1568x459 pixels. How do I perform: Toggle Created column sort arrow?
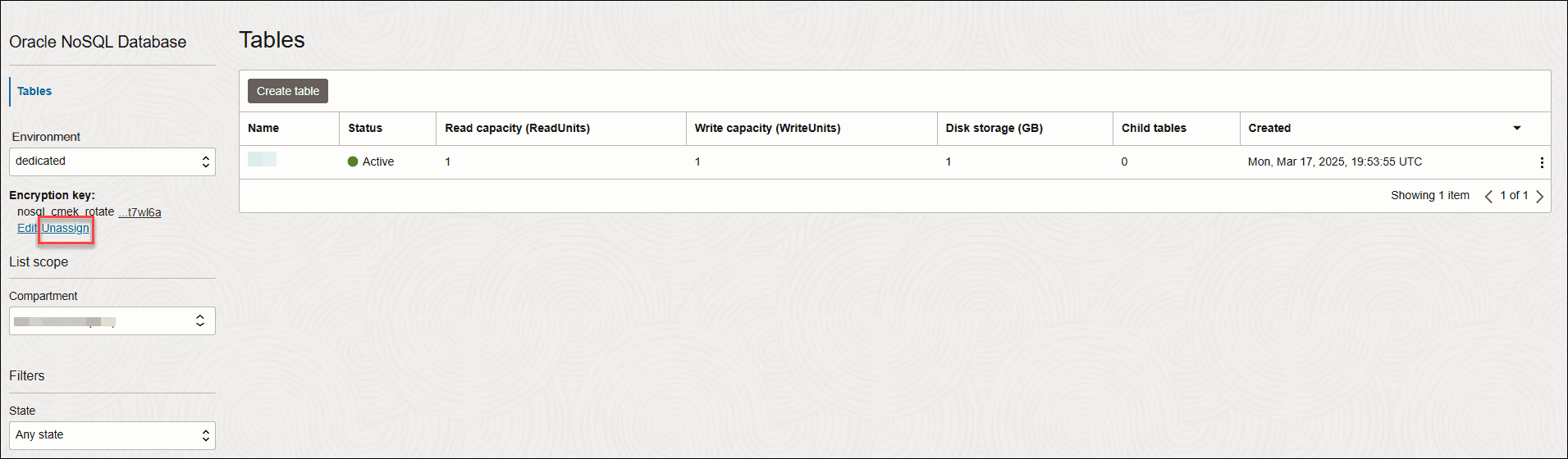(x=1517, y=128)
